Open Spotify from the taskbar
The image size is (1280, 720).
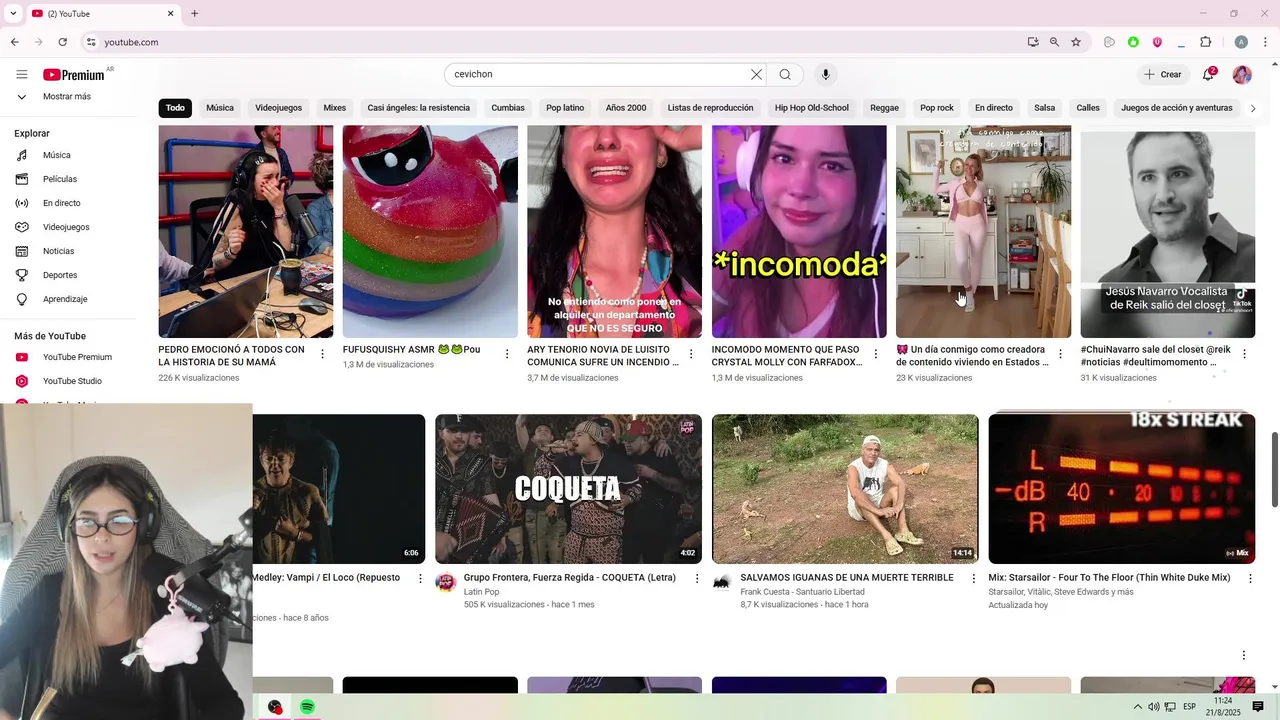307,707
